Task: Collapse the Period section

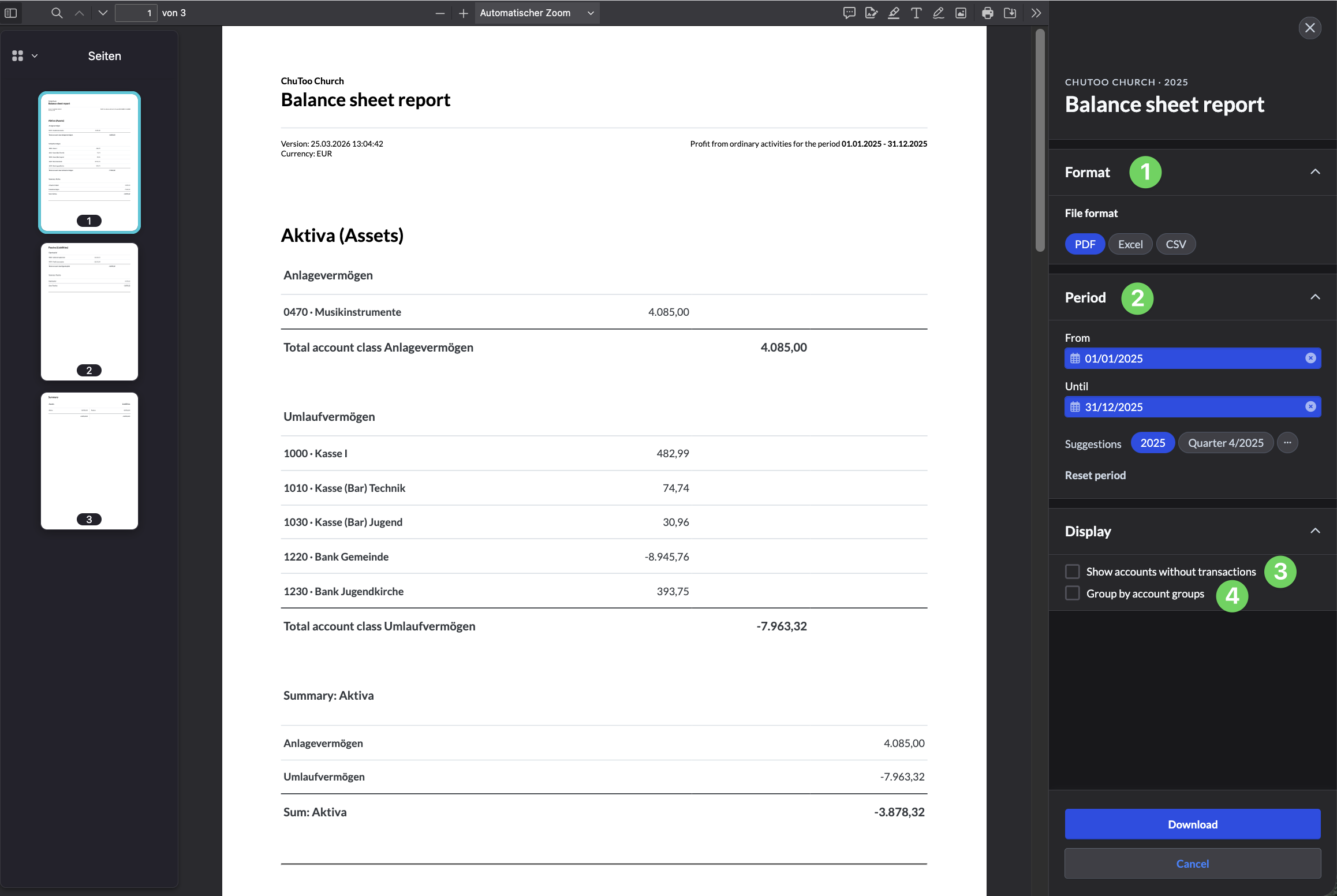Action: pyautogui.click(x=1315, y=297)
